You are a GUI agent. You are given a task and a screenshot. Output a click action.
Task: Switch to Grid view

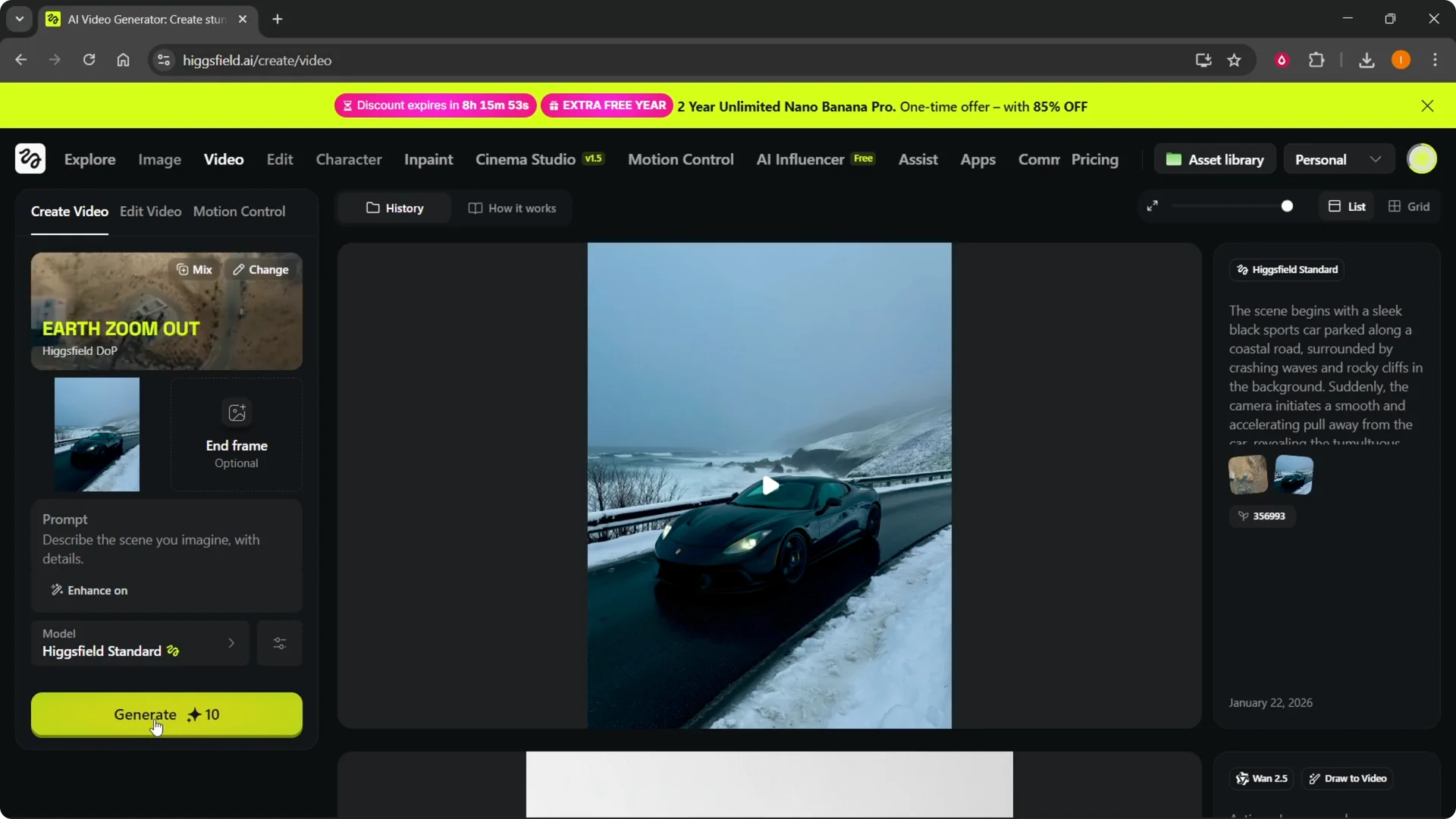1409,206
